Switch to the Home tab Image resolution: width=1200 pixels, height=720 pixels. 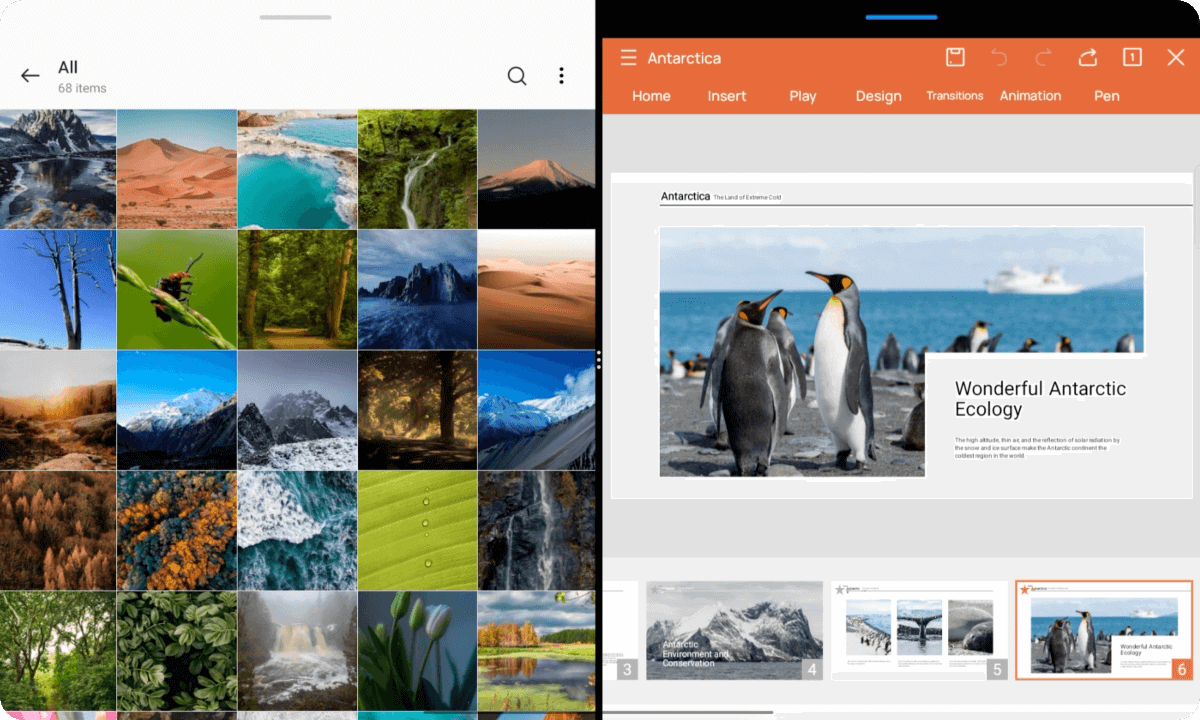651,96
